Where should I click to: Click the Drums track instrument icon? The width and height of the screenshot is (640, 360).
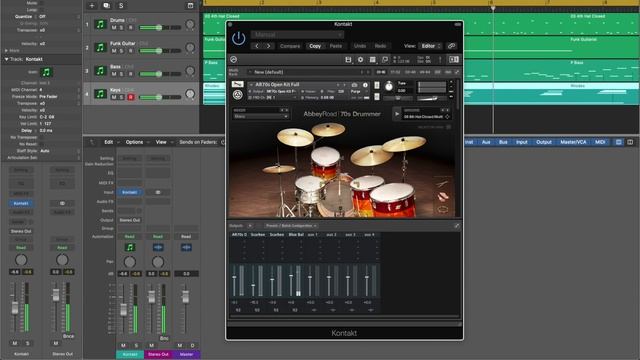100,24
